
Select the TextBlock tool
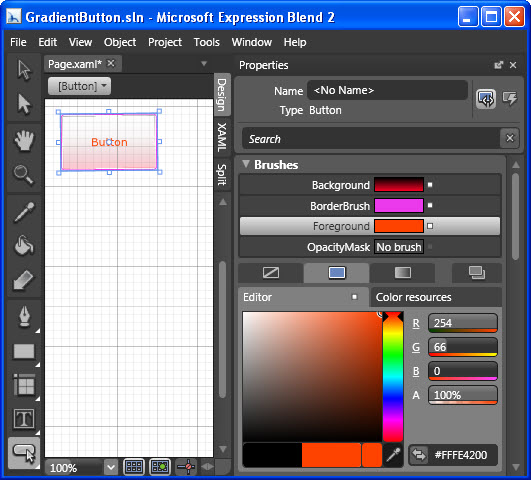(24, 419)
